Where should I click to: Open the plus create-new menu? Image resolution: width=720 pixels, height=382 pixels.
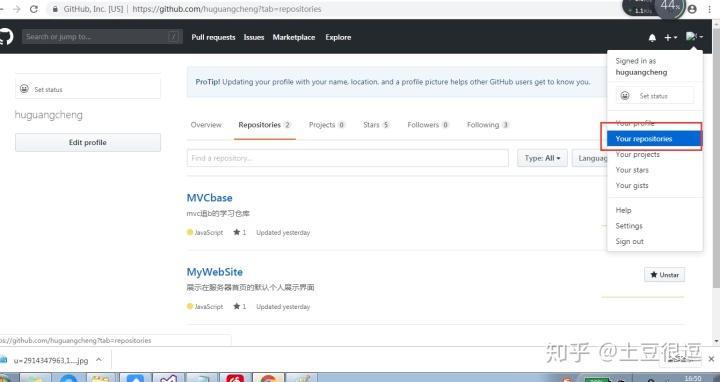[x=670, y=38]
